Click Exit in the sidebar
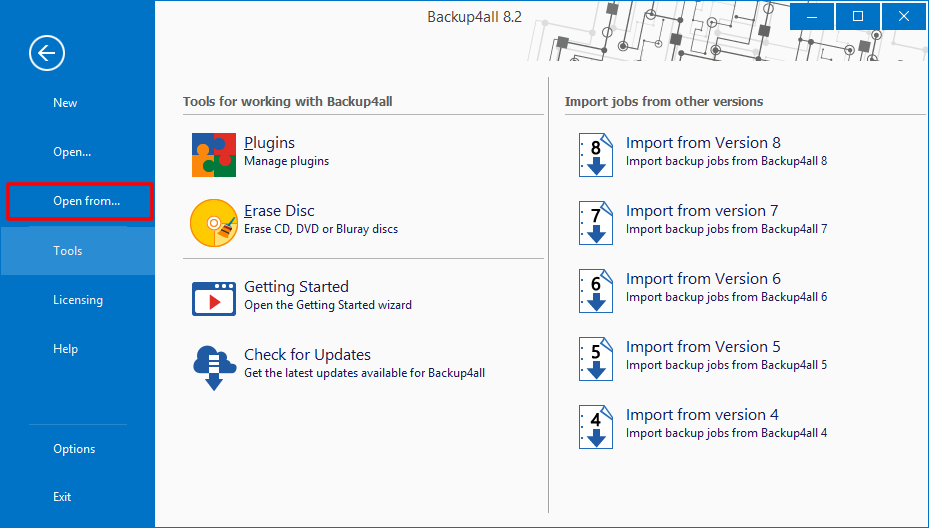Viewport: 929px width, 528px height. click(62, 497)
